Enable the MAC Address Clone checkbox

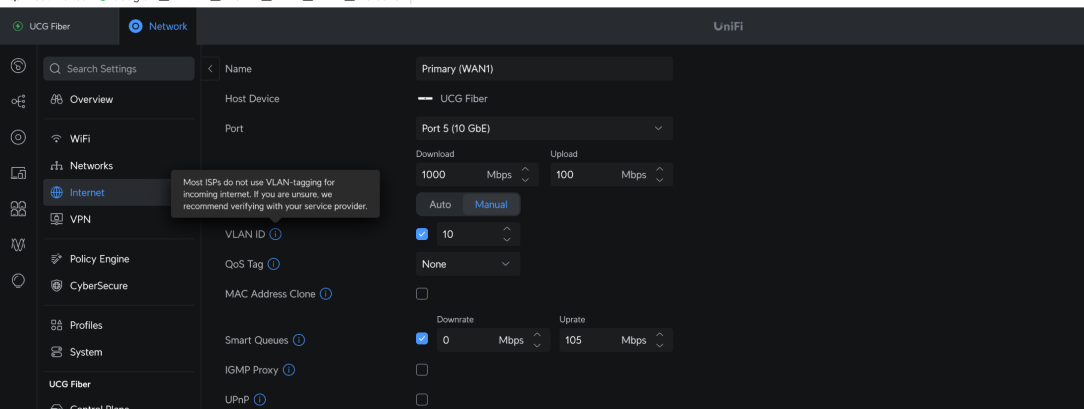(x=422, y=294)
